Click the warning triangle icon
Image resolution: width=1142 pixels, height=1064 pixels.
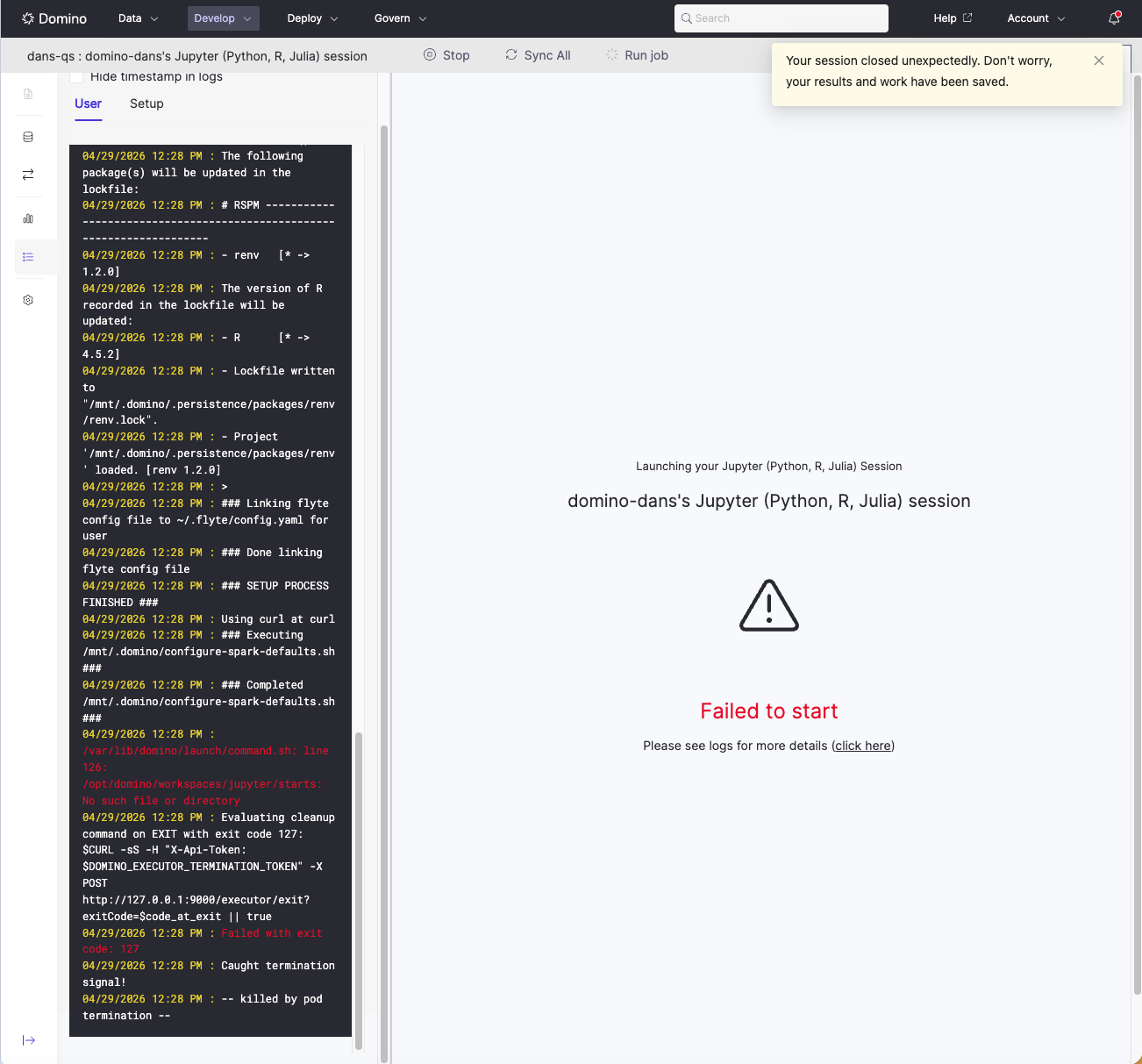[x=769, y=605]
